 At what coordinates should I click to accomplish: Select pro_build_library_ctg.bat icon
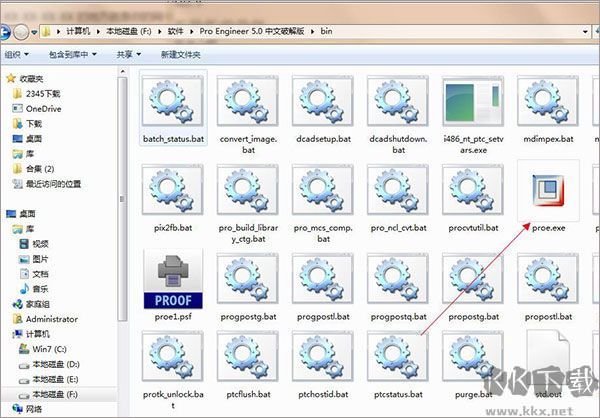(x=248, y=189)
